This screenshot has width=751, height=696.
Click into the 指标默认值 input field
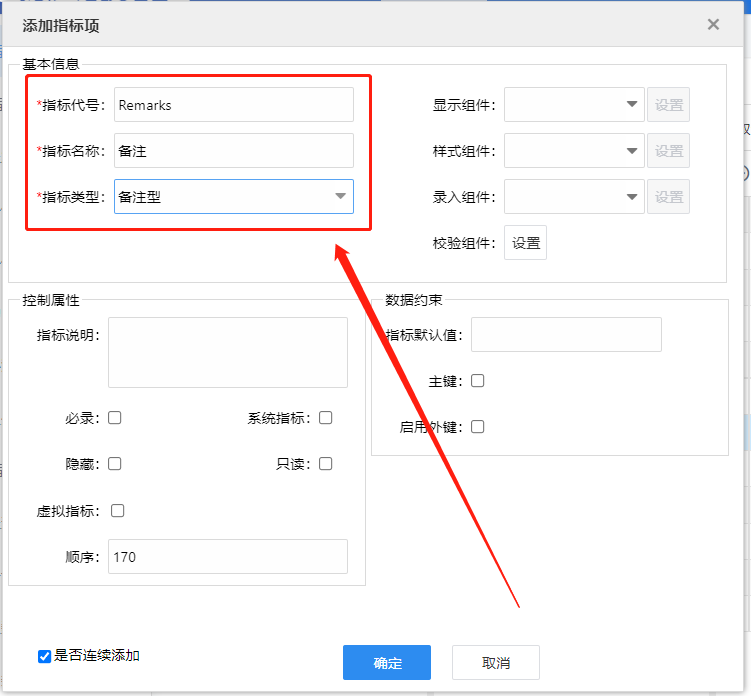click(566, 334)
